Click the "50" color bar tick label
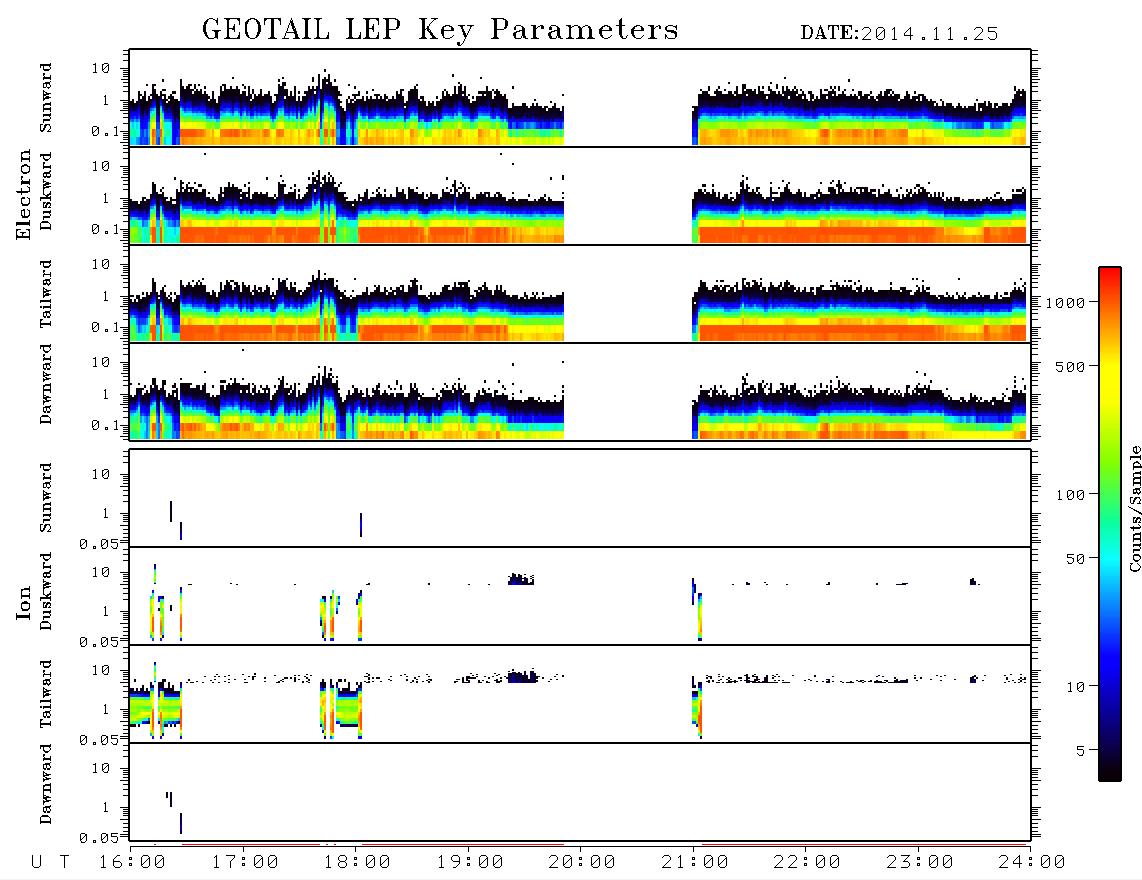Screen dimensions: 1142x880 (x=1075, y=559)
